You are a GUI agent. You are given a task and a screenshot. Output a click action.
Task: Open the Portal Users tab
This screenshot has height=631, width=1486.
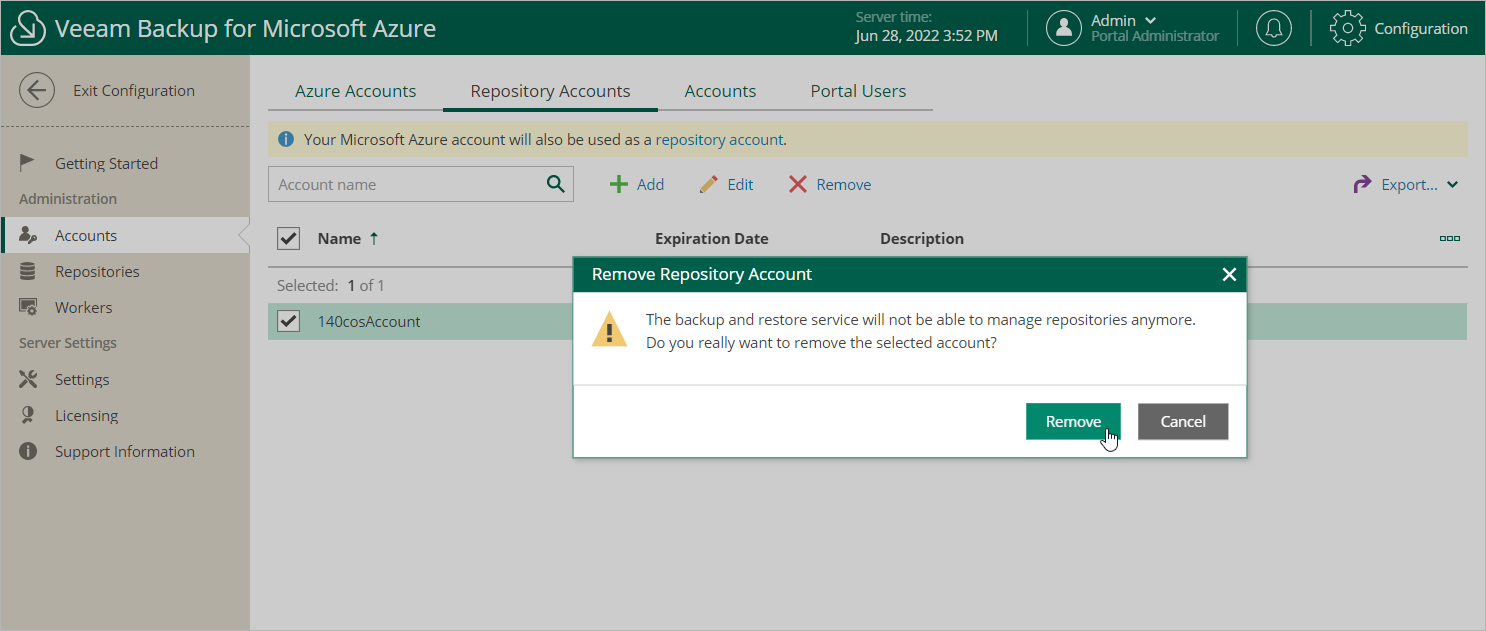coord(858,91)
